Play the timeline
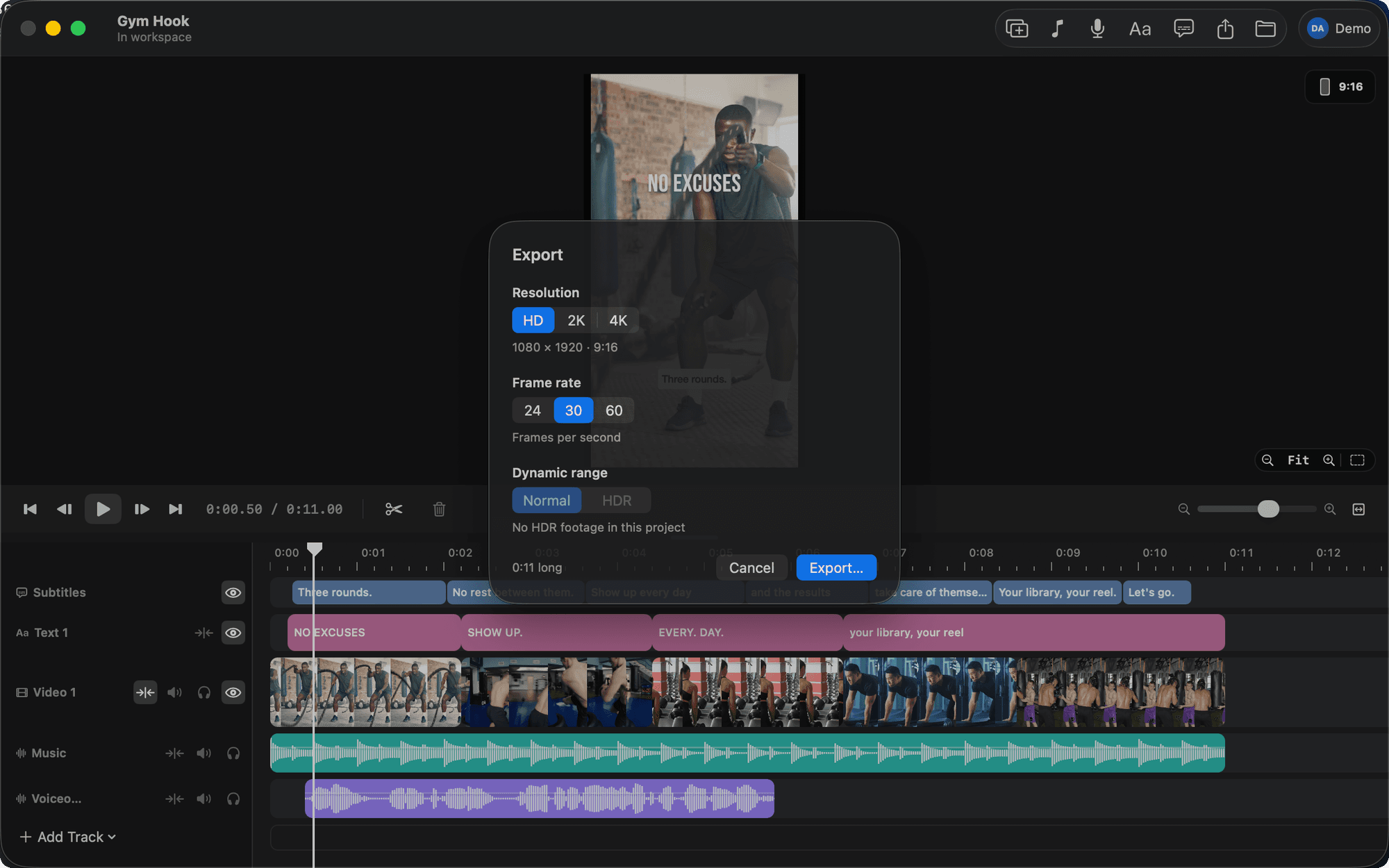Viewport: 1389px width, 868px height. coord(103,509)
